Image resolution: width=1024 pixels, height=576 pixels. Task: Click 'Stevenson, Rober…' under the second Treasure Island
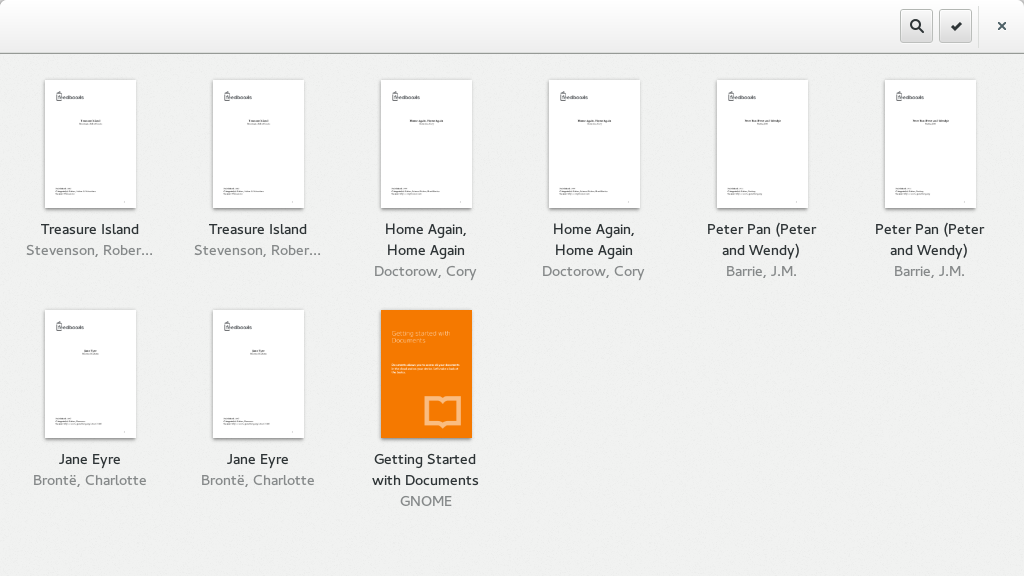(x=258, y=250)
